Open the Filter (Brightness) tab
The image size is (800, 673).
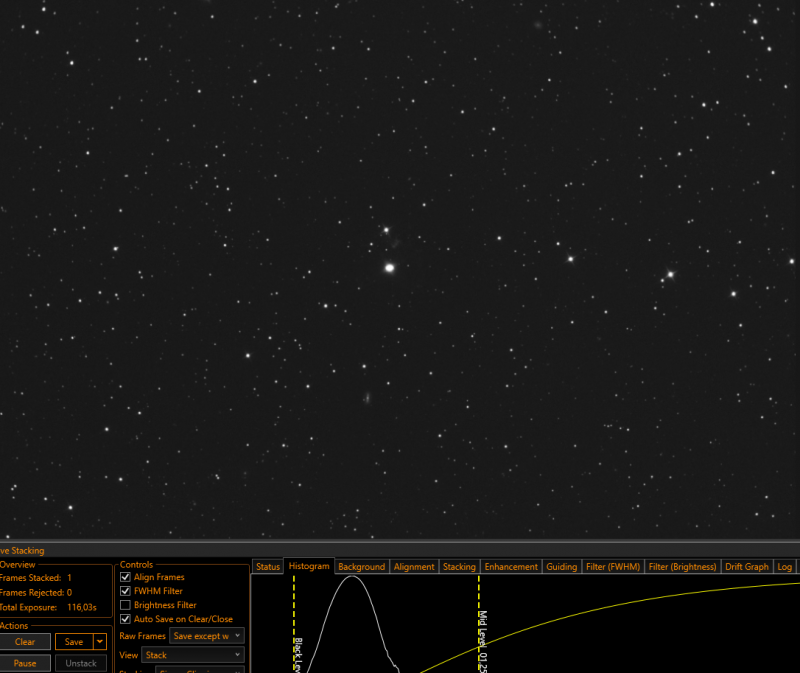[682, 566]
